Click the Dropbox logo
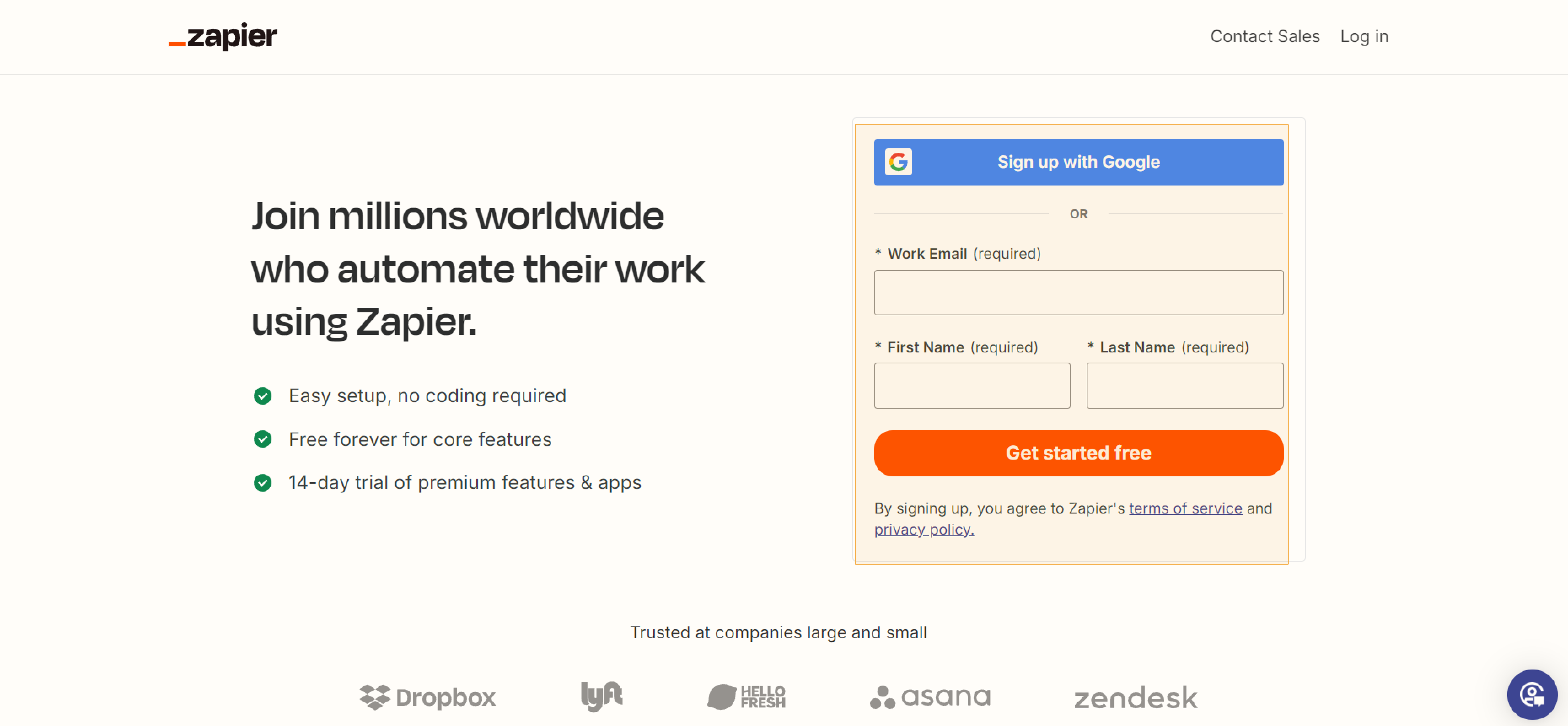 coord(427,697)
